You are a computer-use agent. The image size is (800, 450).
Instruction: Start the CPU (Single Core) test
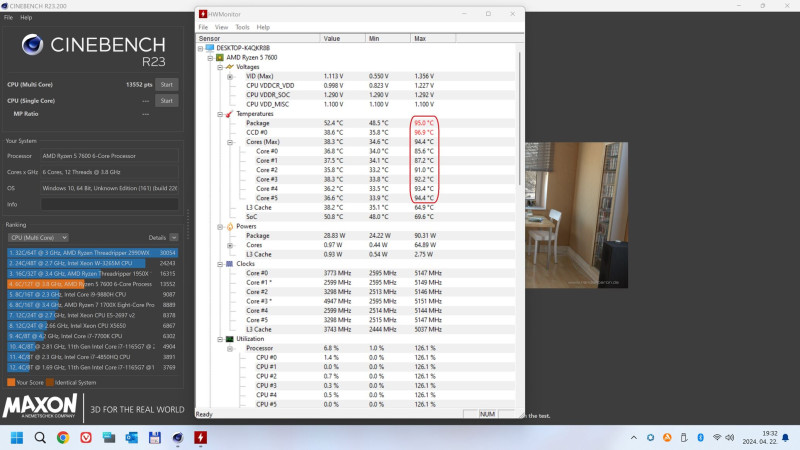click(167, 101)
